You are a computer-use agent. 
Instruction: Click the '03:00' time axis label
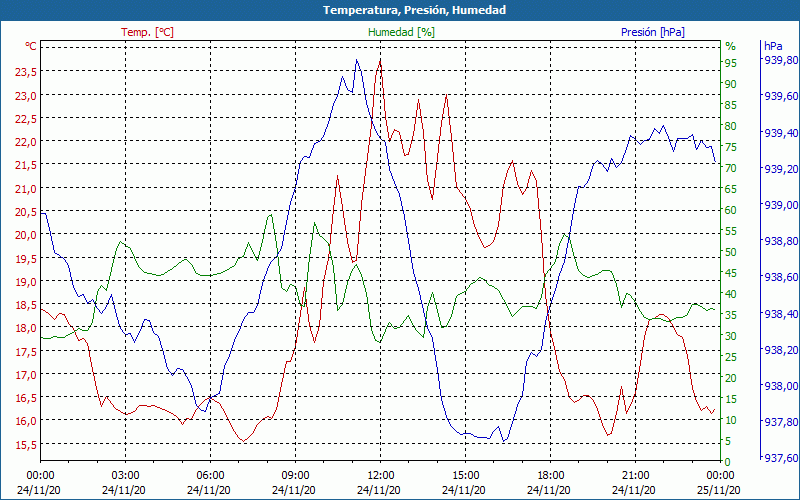point(126,476)
